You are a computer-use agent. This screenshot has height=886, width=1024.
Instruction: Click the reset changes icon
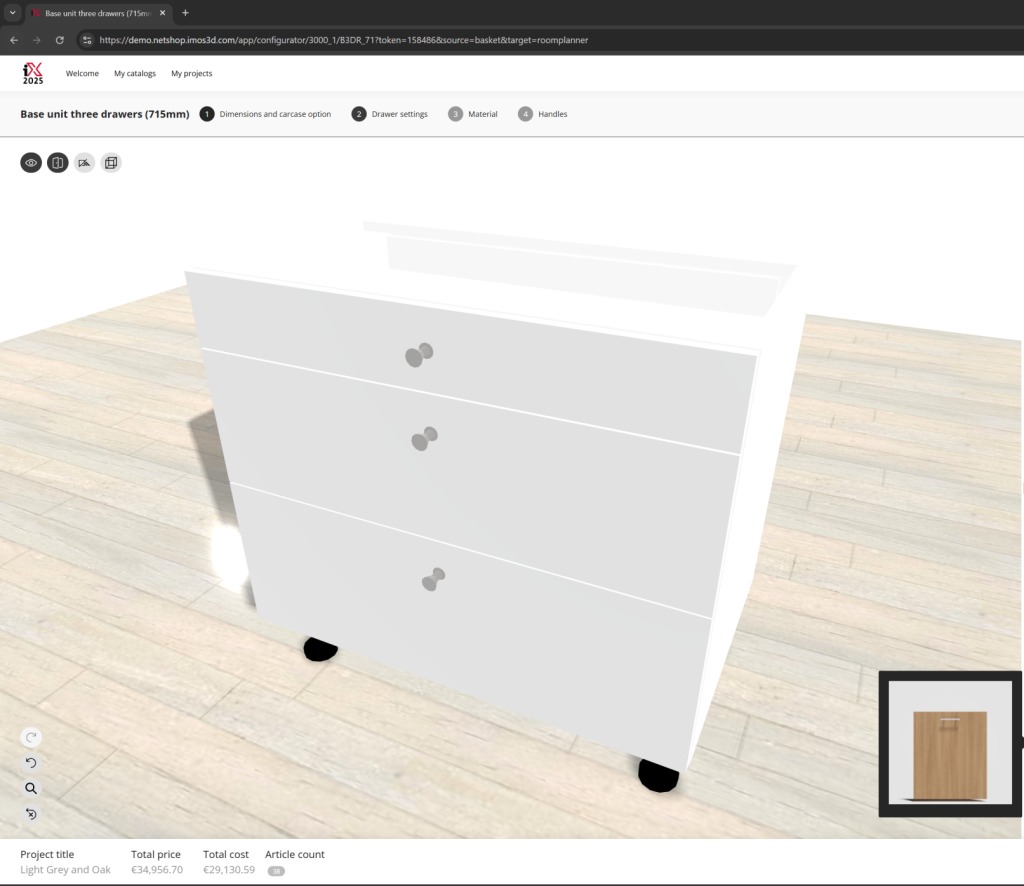click(31, 814)
